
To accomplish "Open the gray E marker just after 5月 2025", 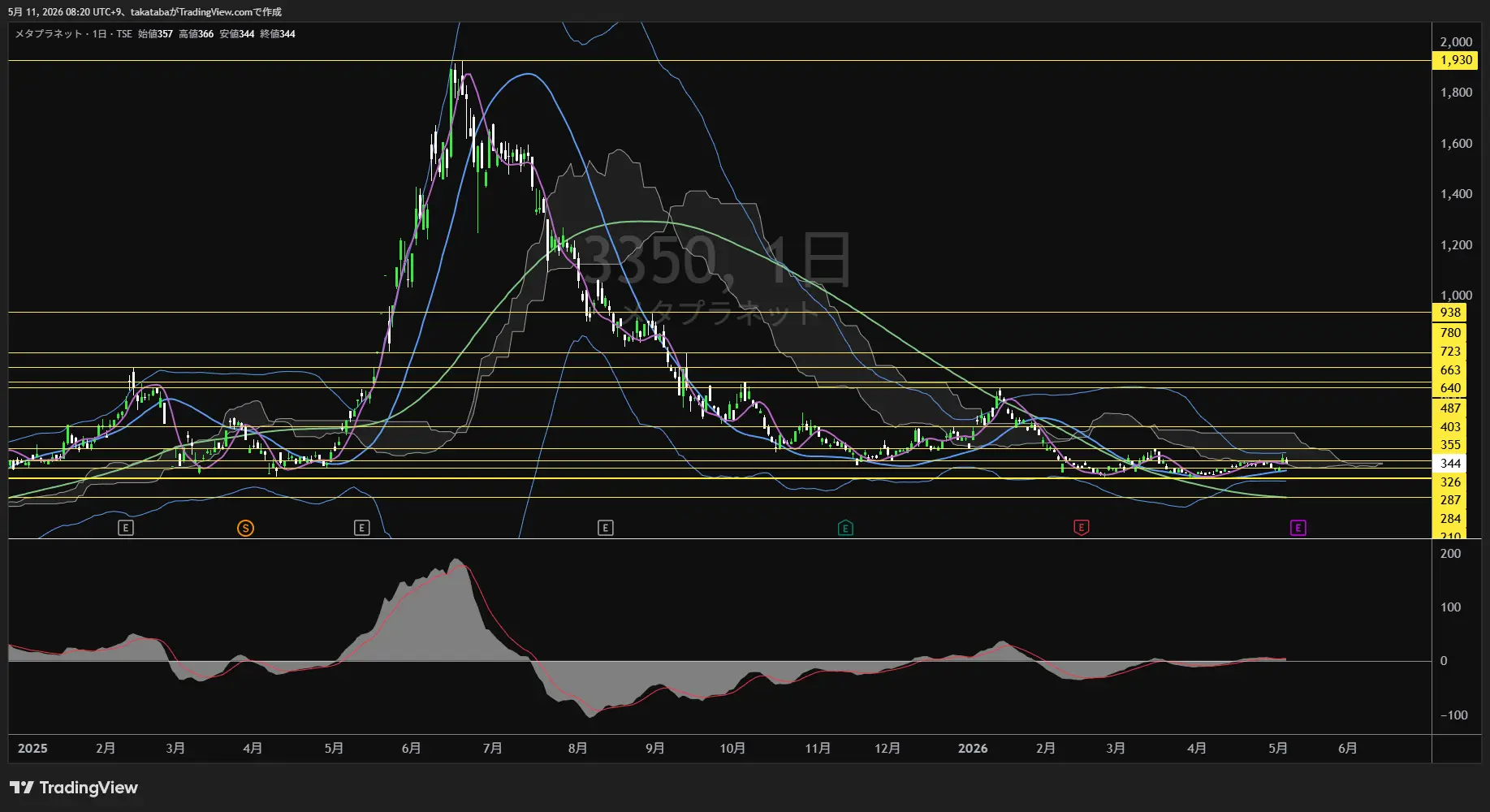I will click(361, 529).
